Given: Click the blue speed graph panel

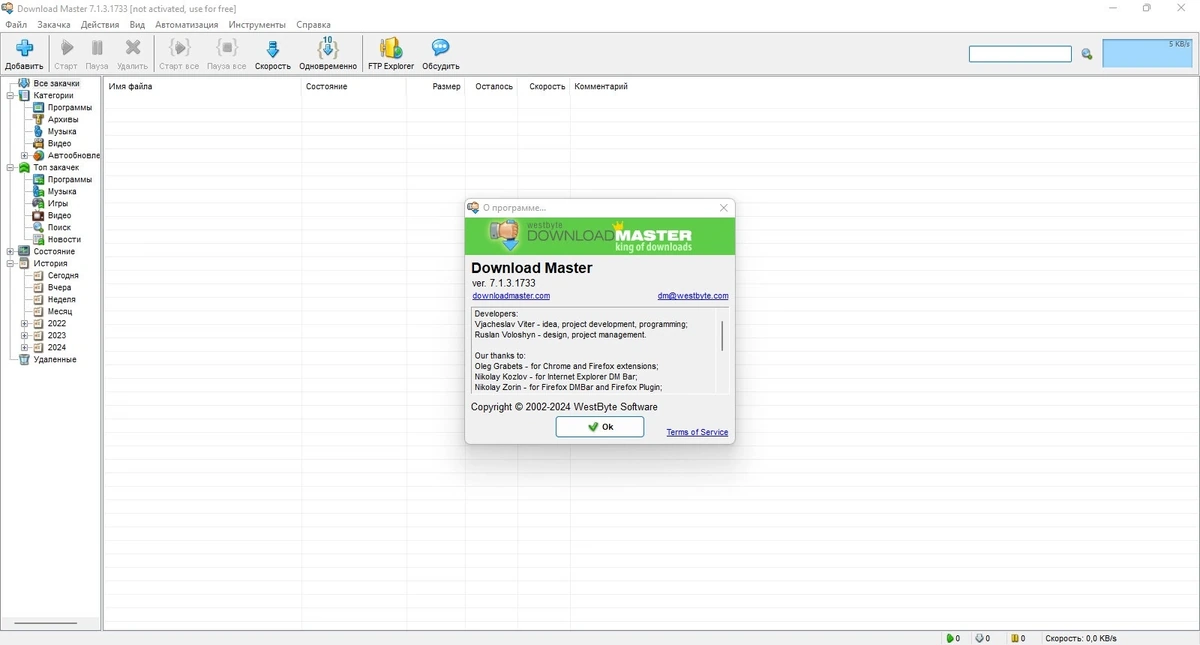Looking at the screenshot, I should tap(1148, 53).
